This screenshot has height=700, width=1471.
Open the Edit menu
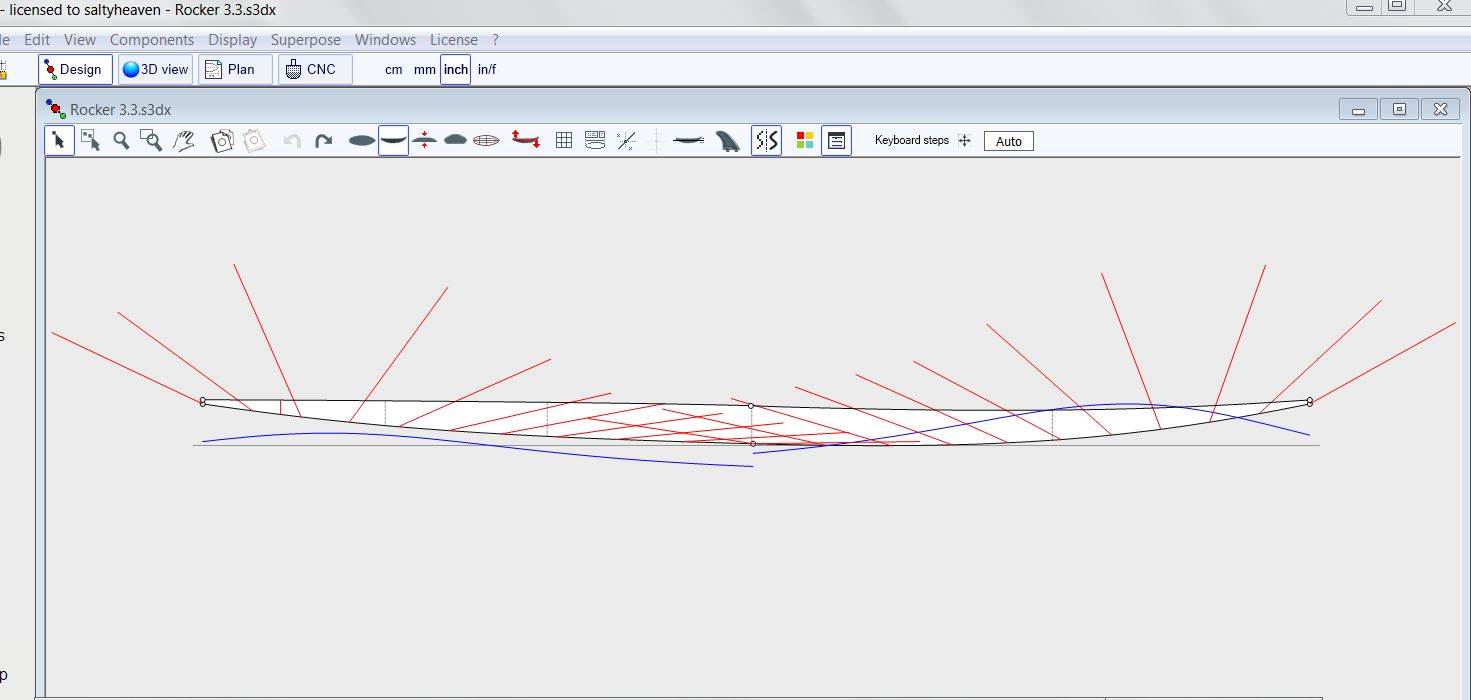point(37,40)
